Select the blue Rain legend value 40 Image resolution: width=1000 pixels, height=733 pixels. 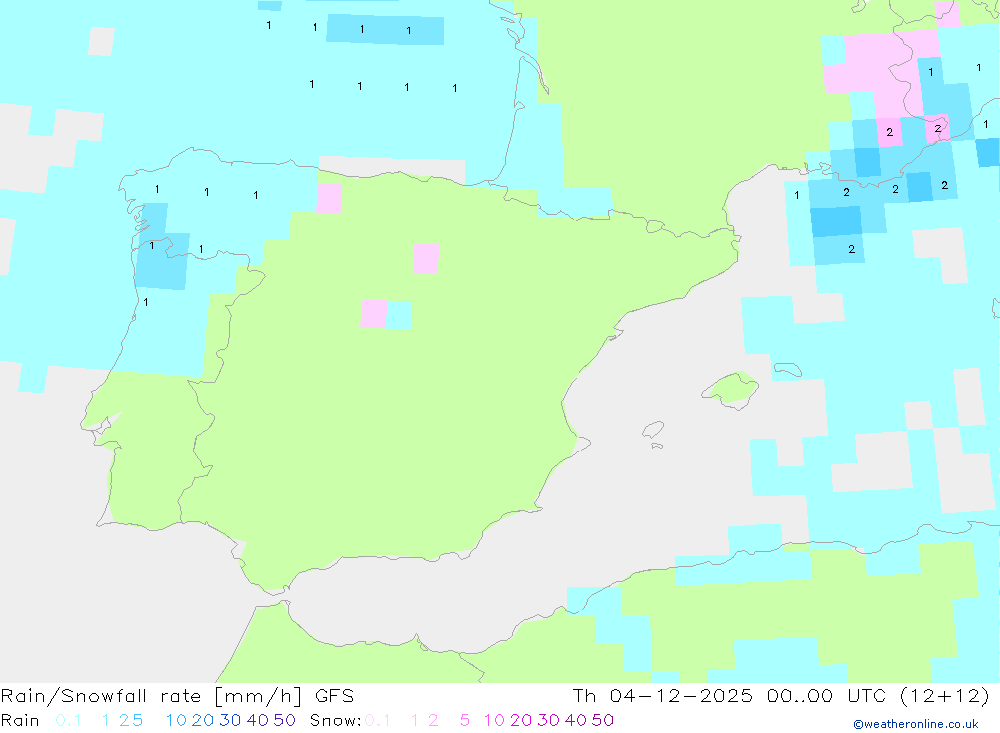click(x=258, y=720)
